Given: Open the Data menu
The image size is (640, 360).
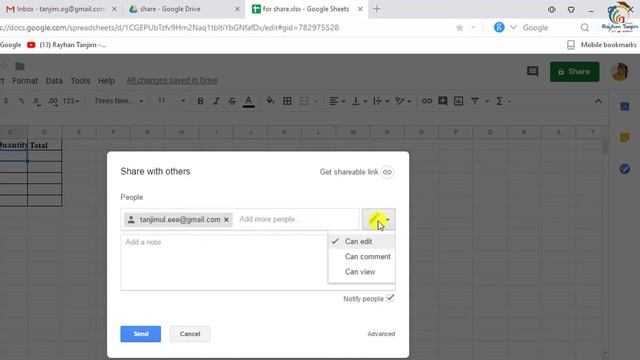Looking at the screenshot, I should click(x=54, y=81).
